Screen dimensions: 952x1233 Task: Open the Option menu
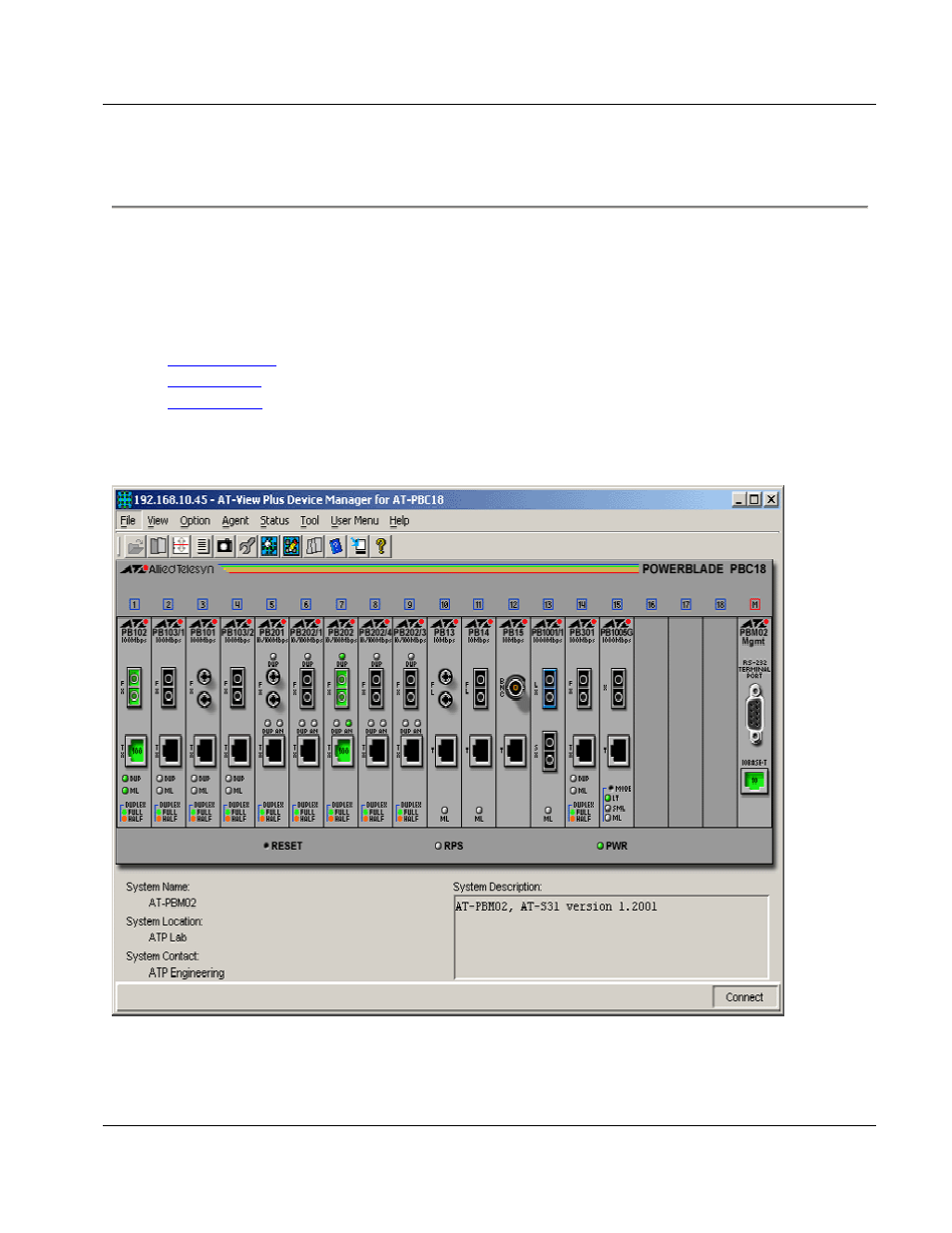(x=195, y=521)
